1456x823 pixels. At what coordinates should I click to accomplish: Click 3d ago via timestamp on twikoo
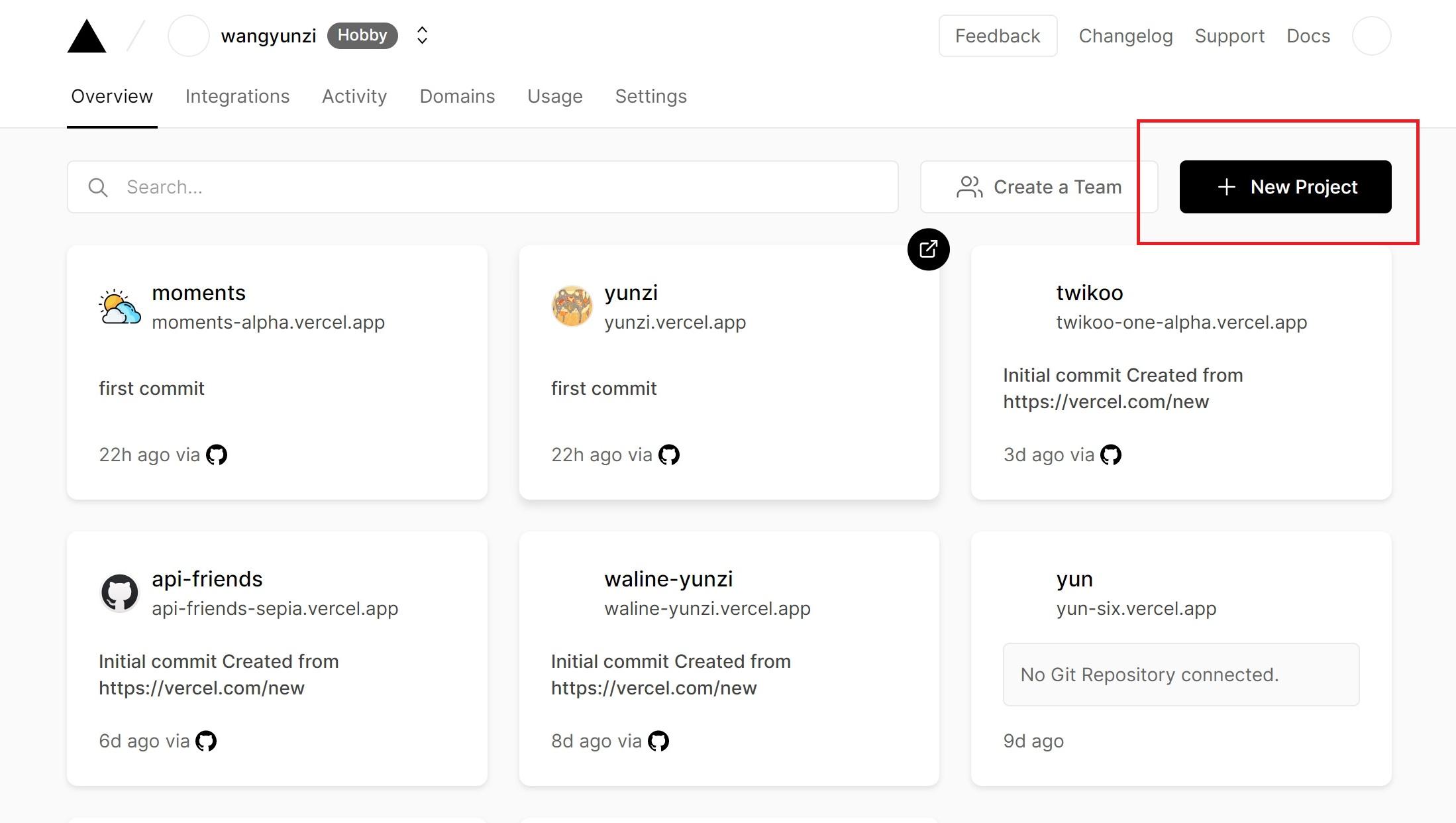coord(1049,455)
